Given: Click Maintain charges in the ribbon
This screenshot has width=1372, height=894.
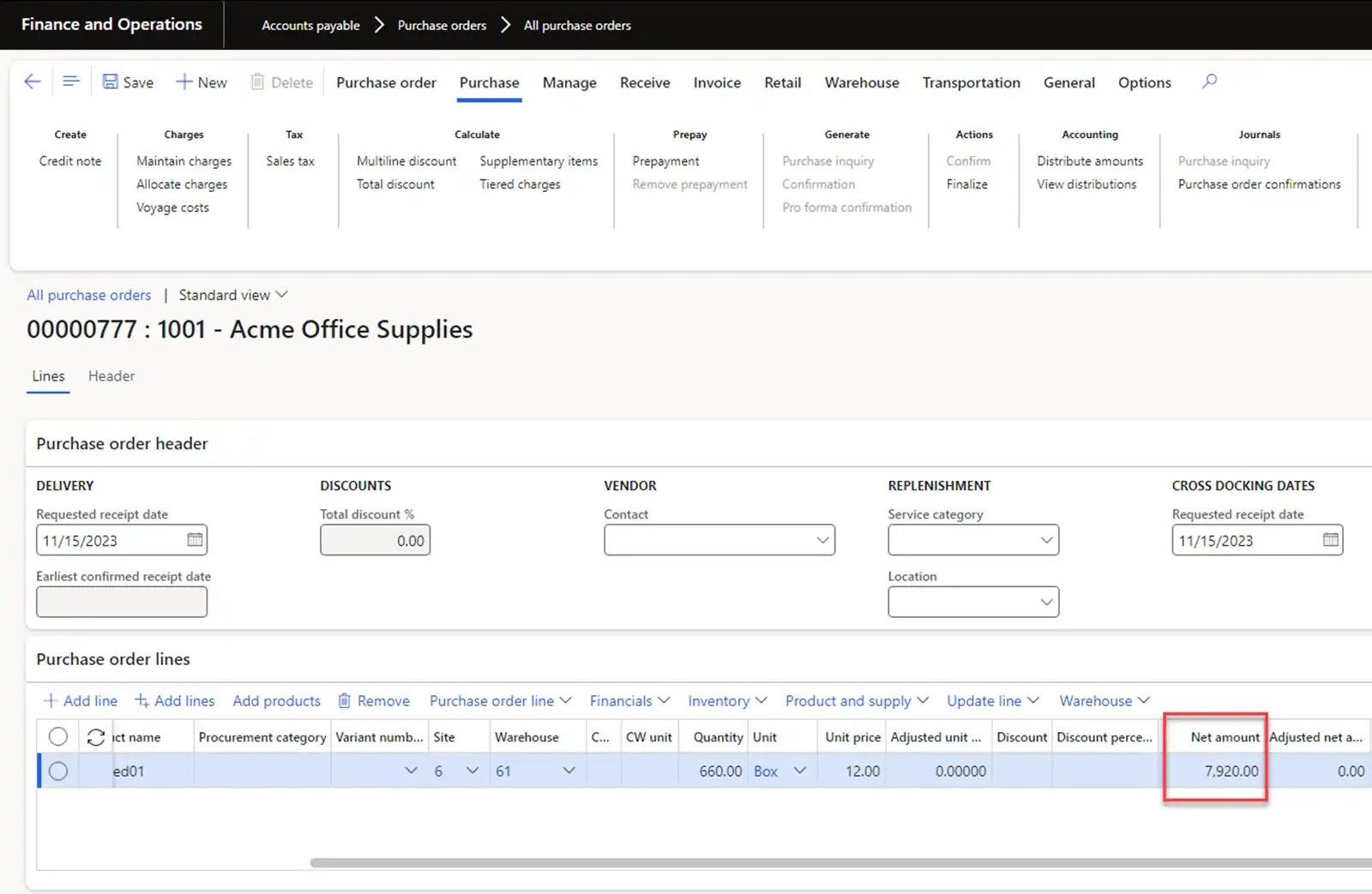Looking at the screenshot, I should tap(184, 161).
